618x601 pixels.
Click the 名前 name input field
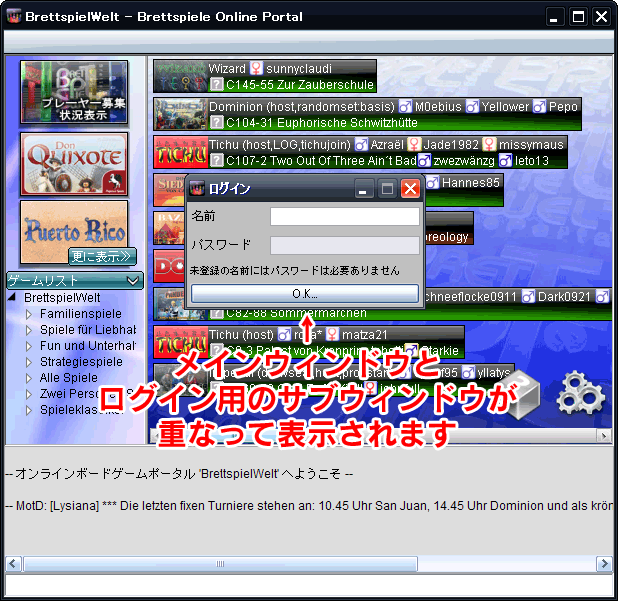pos(344,217)
